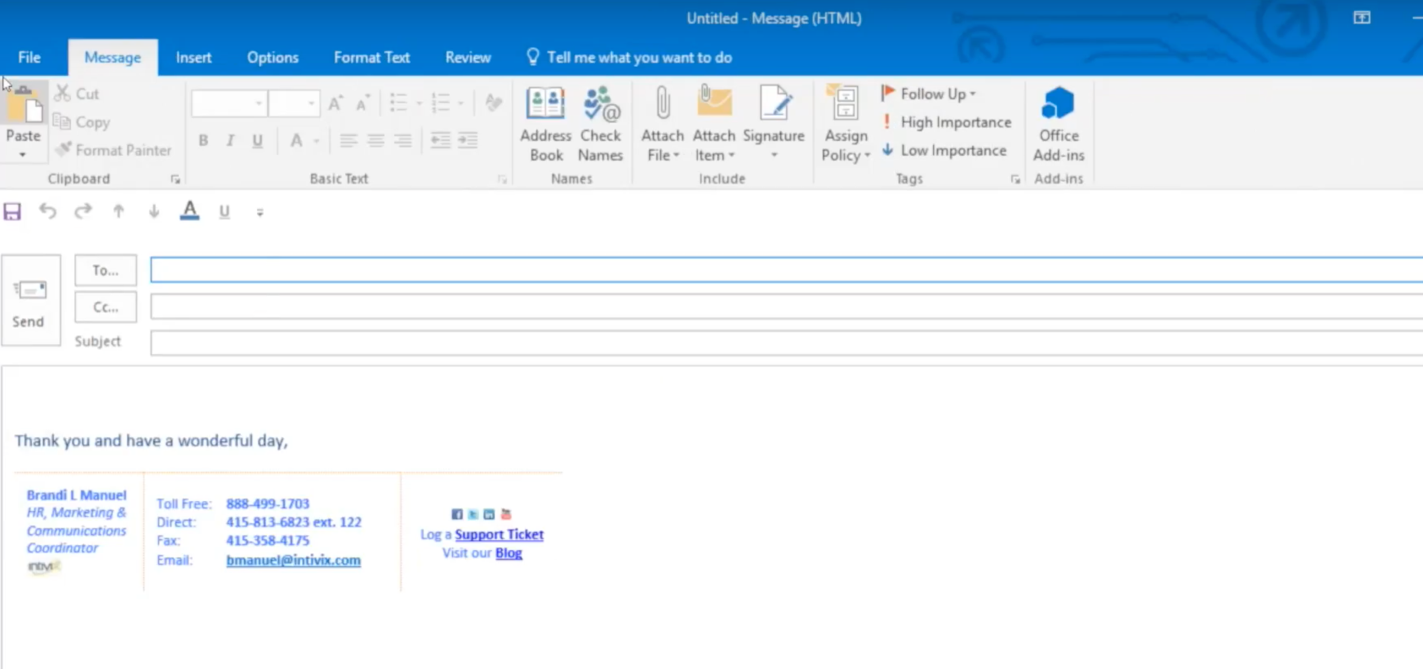Open the font selection combo box

(228, 103)
